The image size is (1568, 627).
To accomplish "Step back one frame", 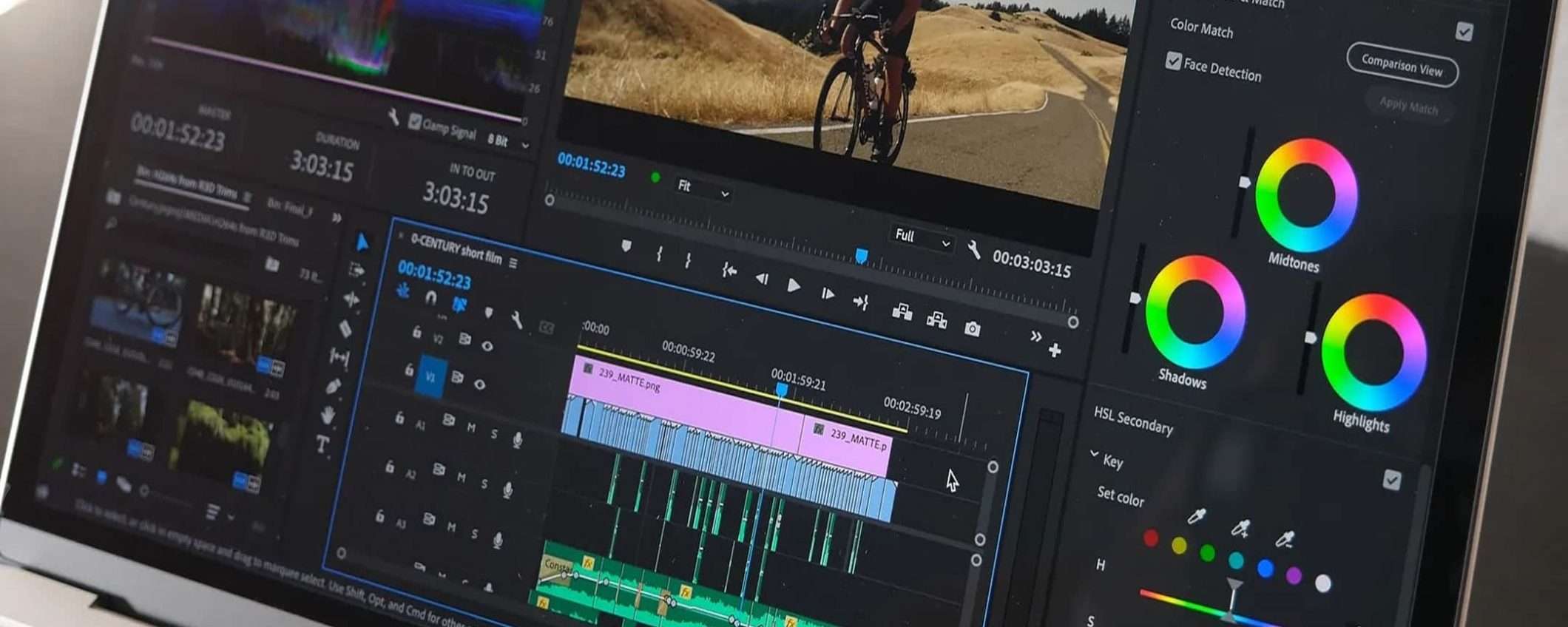I will [x=761, y=278].
